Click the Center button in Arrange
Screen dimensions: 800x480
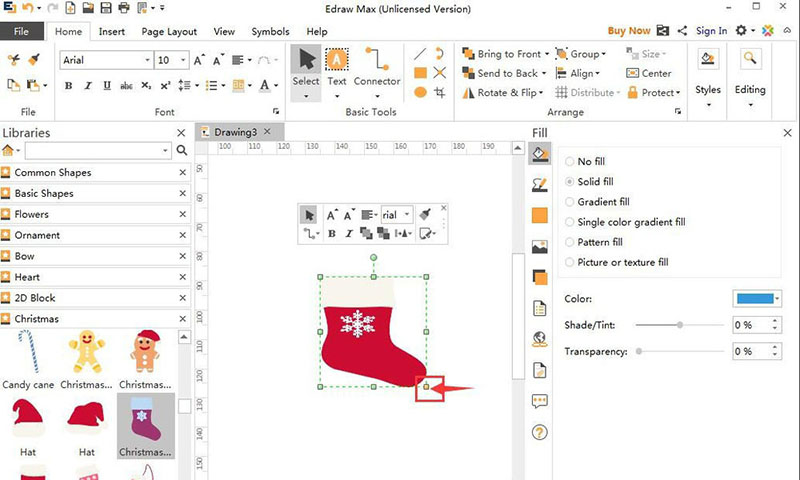648,73
